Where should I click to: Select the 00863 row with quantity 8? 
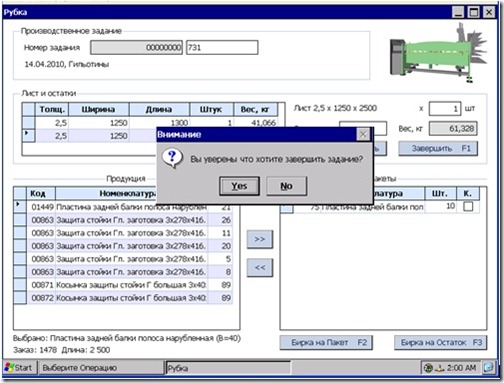pyautogui.click(x=123, y=272)
